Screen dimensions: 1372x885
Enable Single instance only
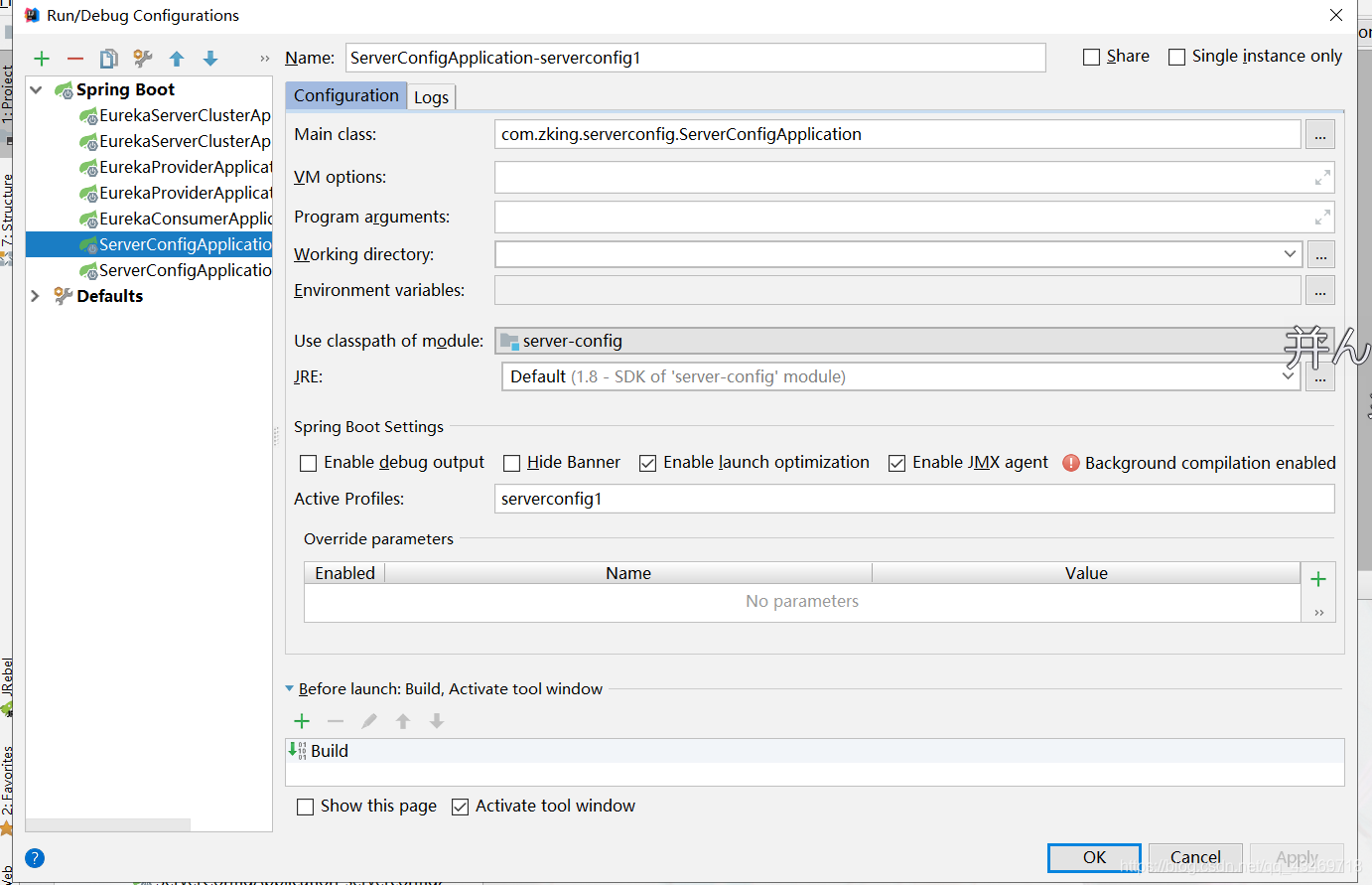[1176, 58]
